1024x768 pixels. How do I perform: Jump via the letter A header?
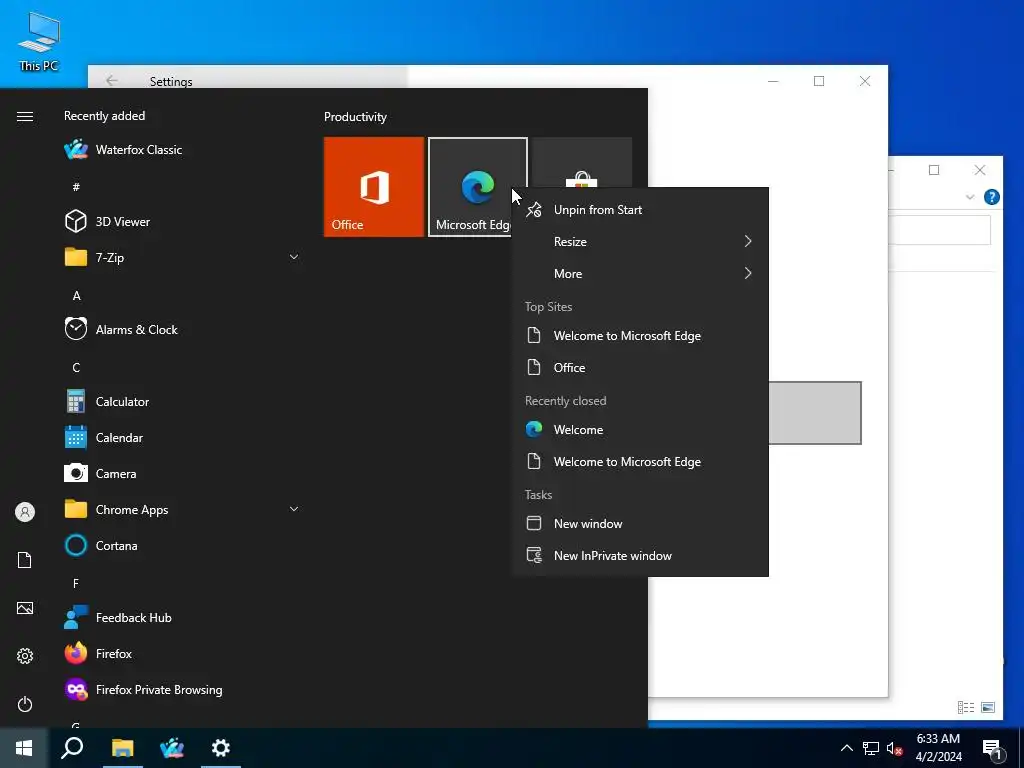click(x=76, y=296)
